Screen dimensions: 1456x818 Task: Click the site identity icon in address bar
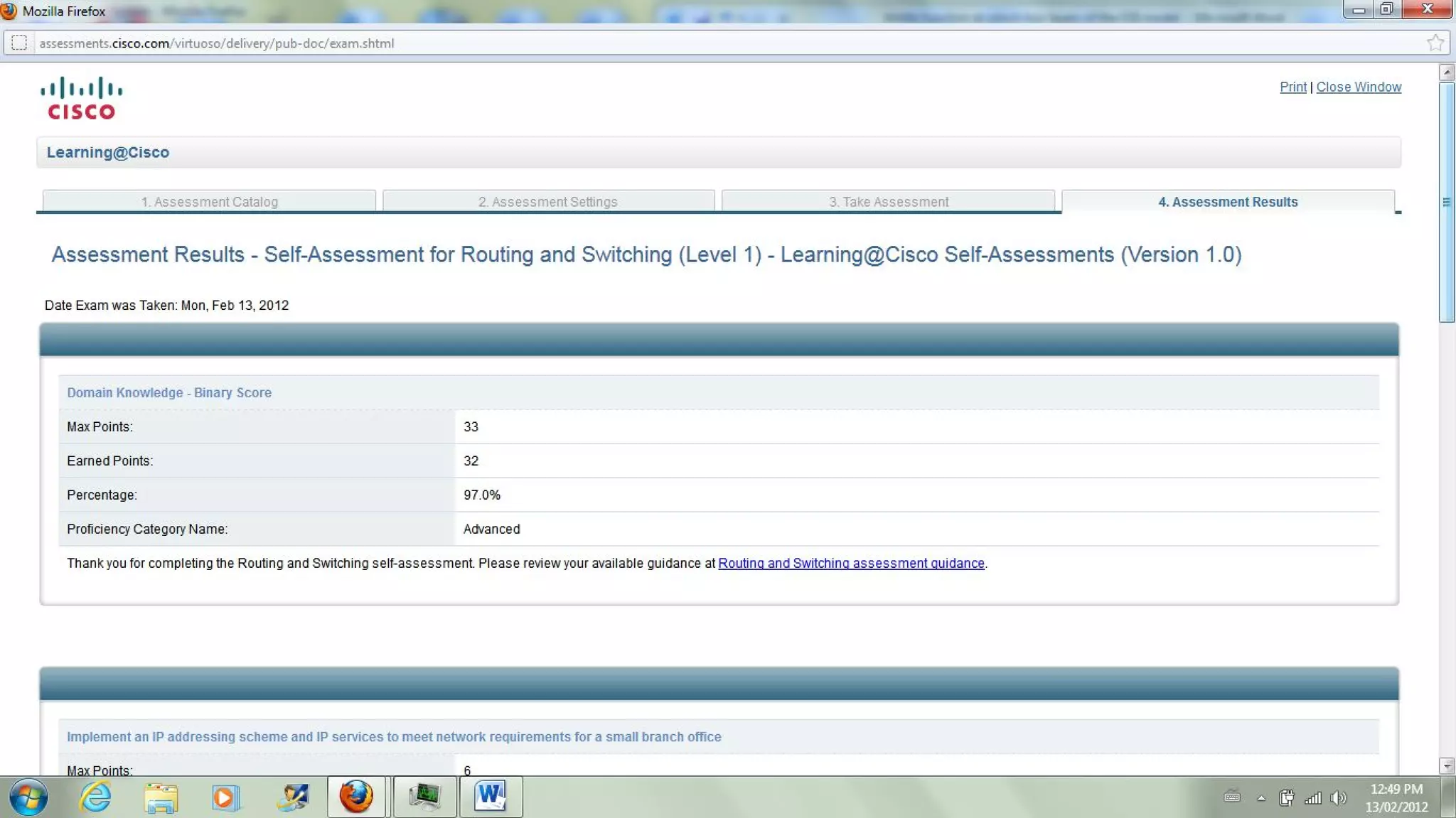click(19, 43)
